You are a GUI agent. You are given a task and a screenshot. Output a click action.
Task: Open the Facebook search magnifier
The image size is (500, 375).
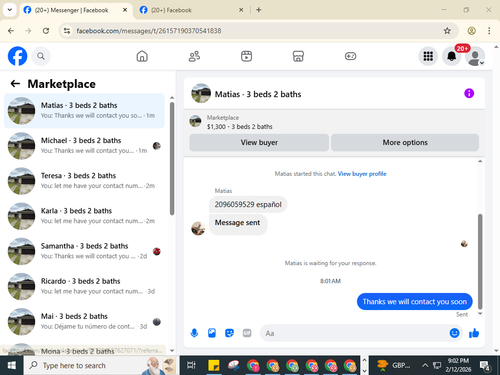pyautogui.click(x=41, y=56)
